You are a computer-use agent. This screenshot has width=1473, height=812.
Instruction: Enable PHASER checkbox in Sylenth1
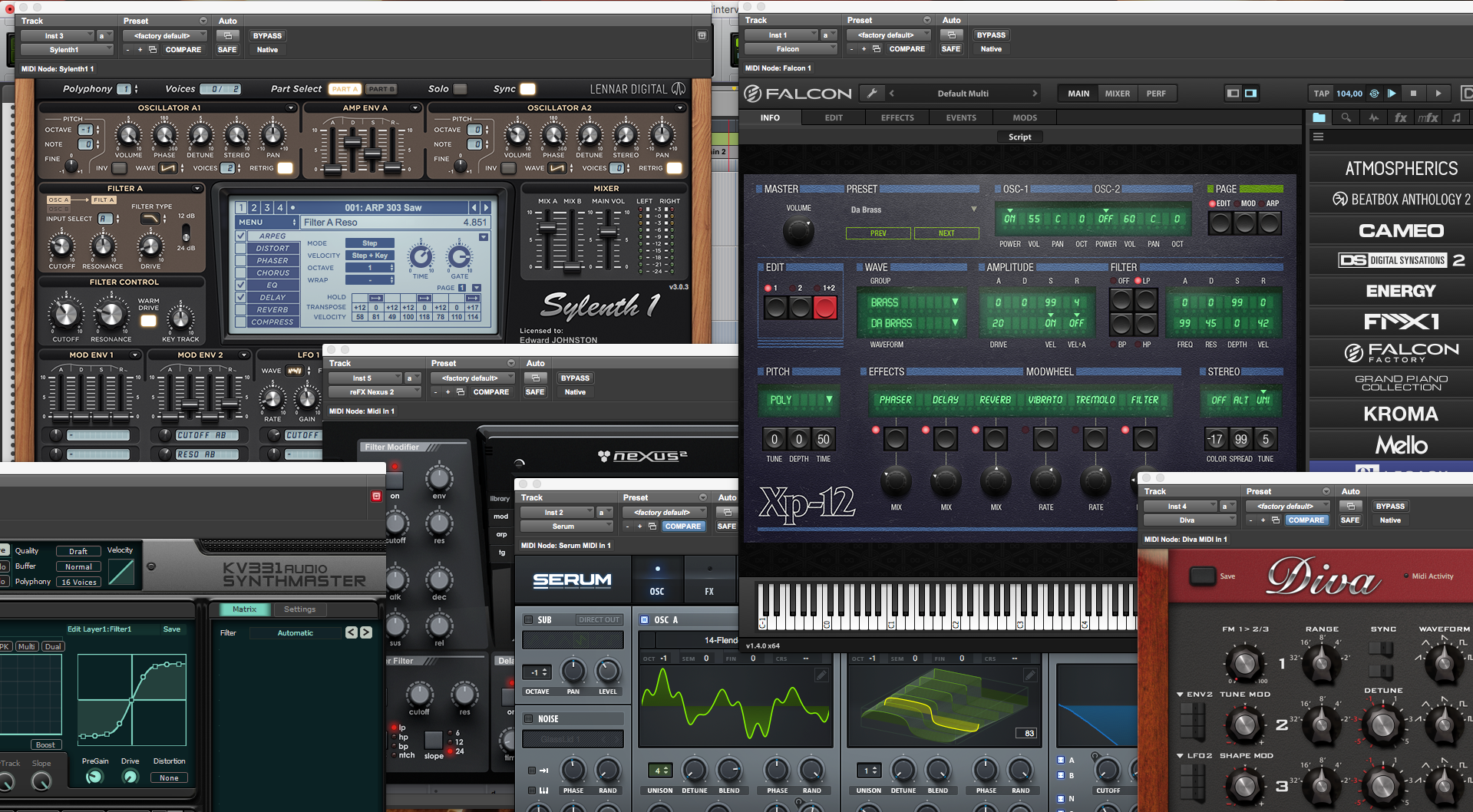click(x=241, y=261)
